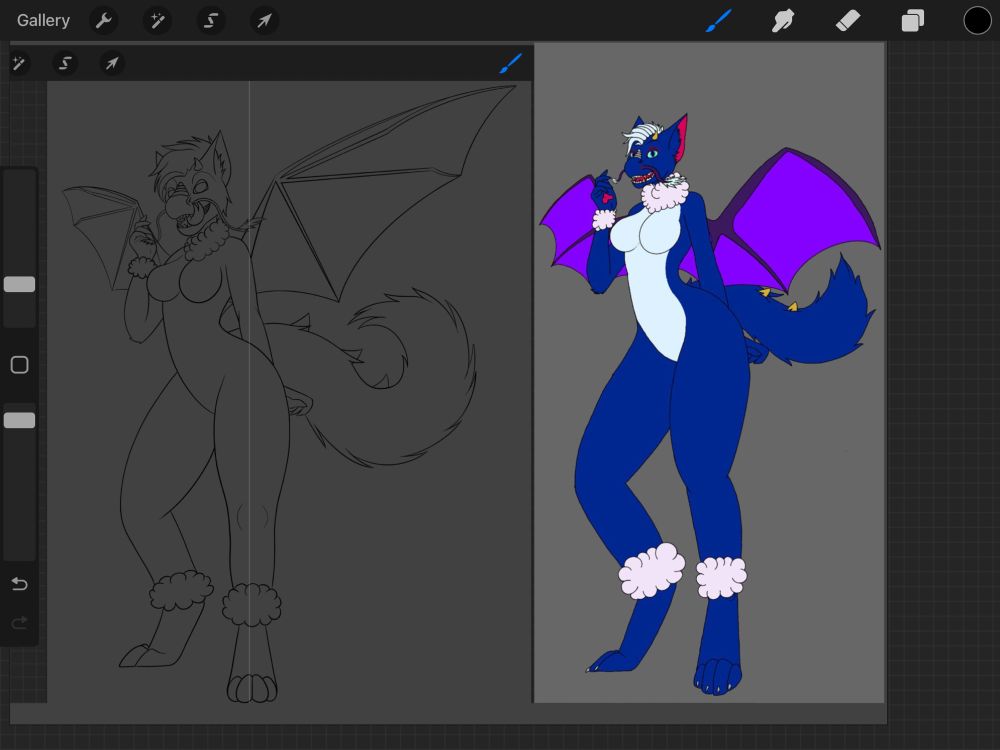Redo a stroke with the lower sidebar arrow
The width and height of the screenshot is (1000, 750).
[x=19, y=624]
